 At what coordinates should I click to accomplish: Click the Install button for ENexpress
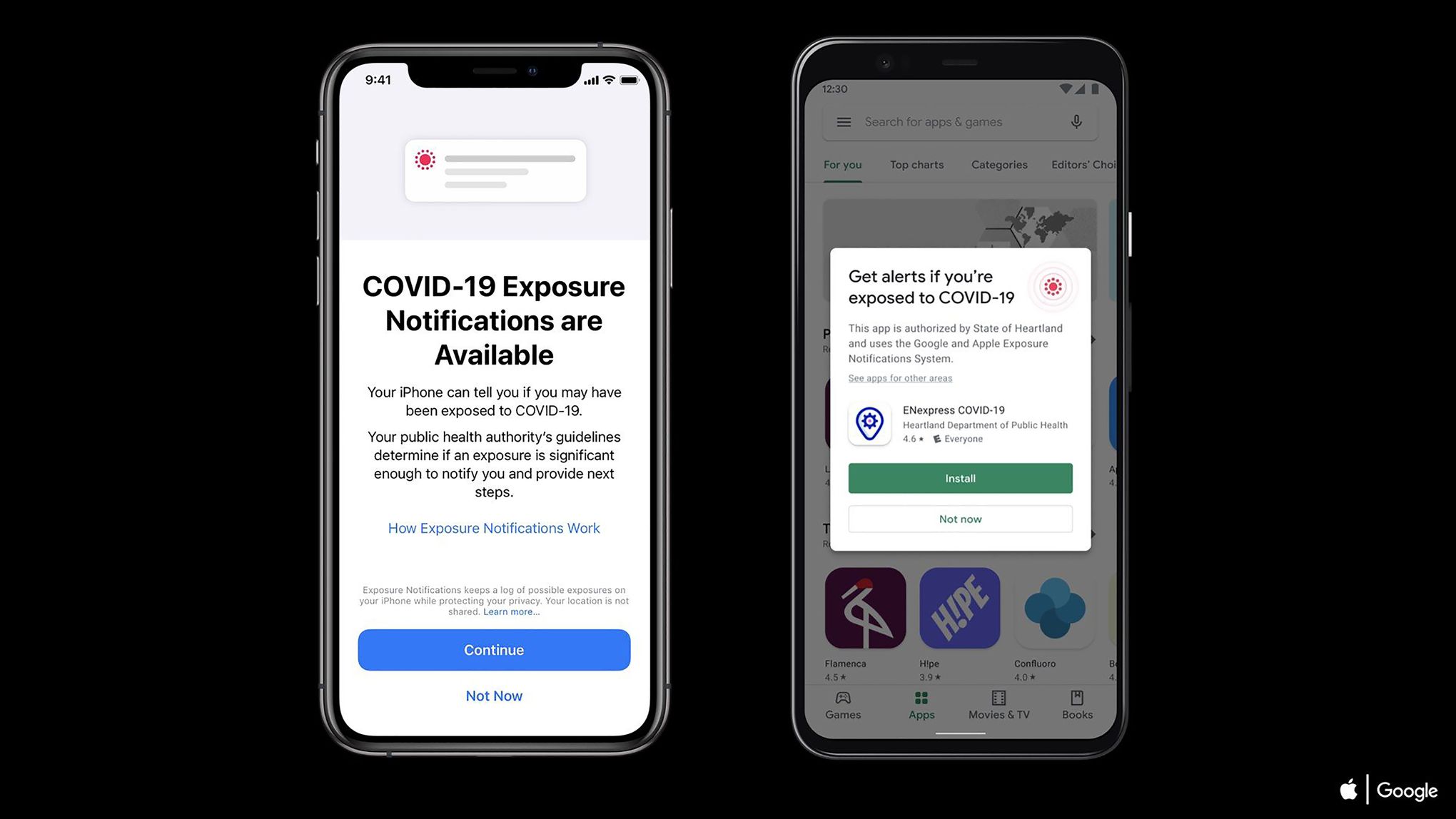(x=959, y=478)
